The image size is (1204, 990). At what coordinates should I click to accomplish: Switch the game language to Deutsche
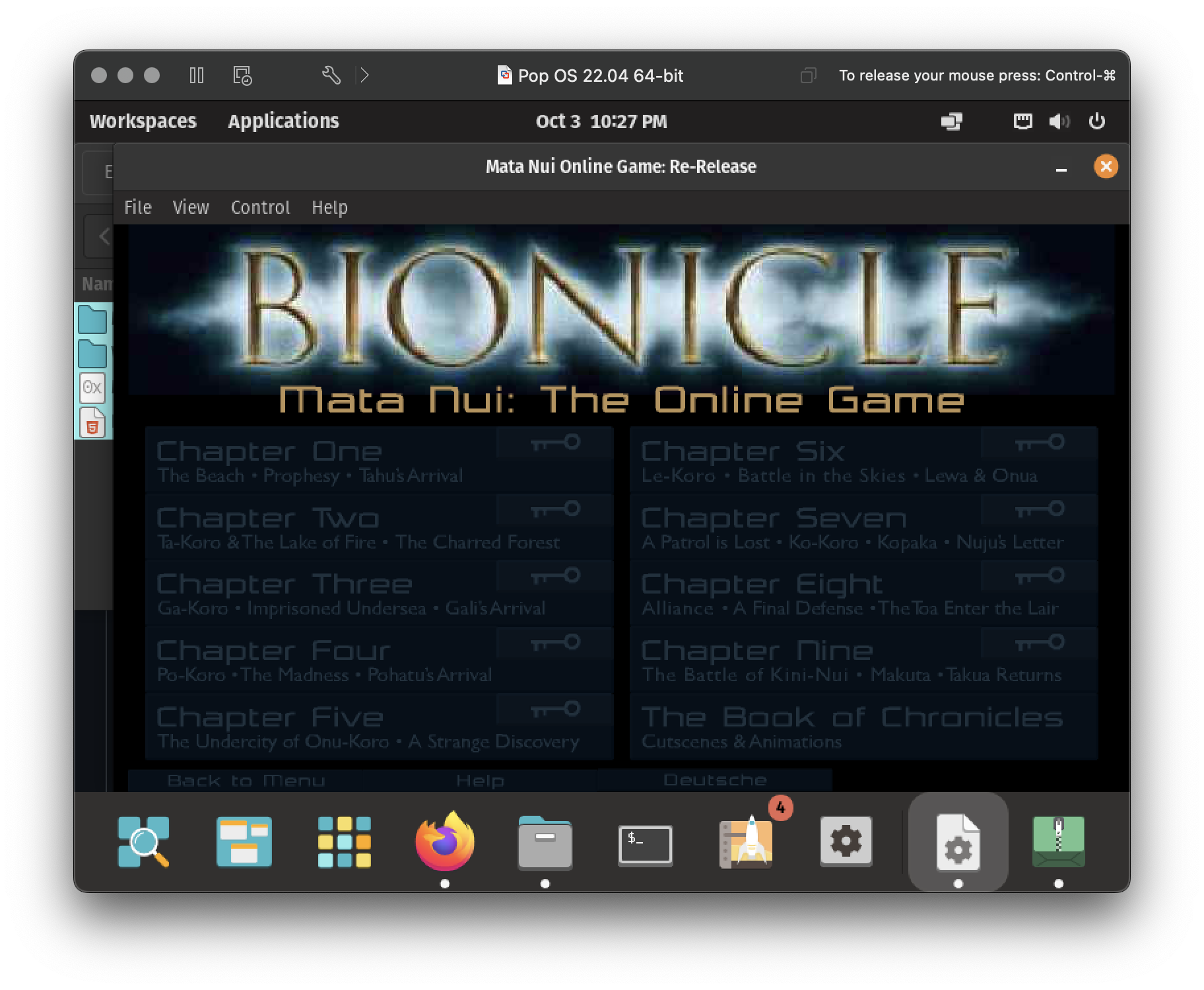click(x=716, y=779)
